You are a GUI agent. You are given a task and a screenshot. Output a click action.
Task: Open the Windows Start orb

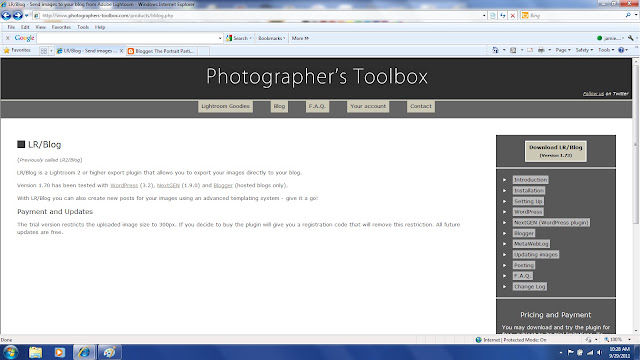pyautogui.click(x=11, y=352)
